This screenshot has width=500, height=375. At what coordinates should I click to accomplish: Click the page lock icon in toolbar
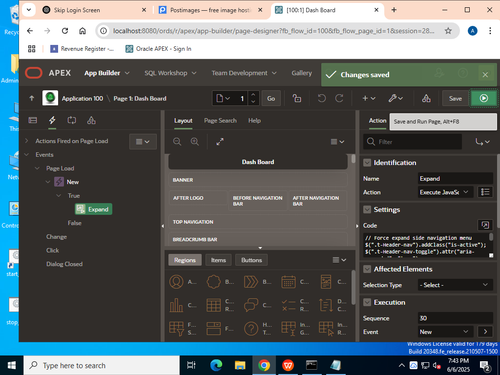pyautogui.click(x=297, y=98)
